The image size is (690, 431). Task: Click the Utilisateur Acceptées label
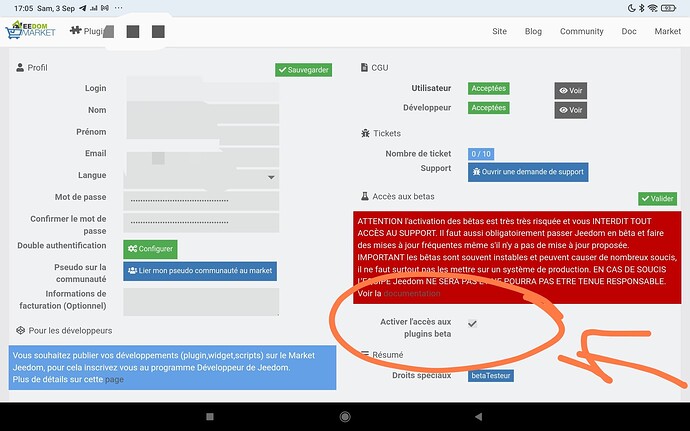[488, 88]
